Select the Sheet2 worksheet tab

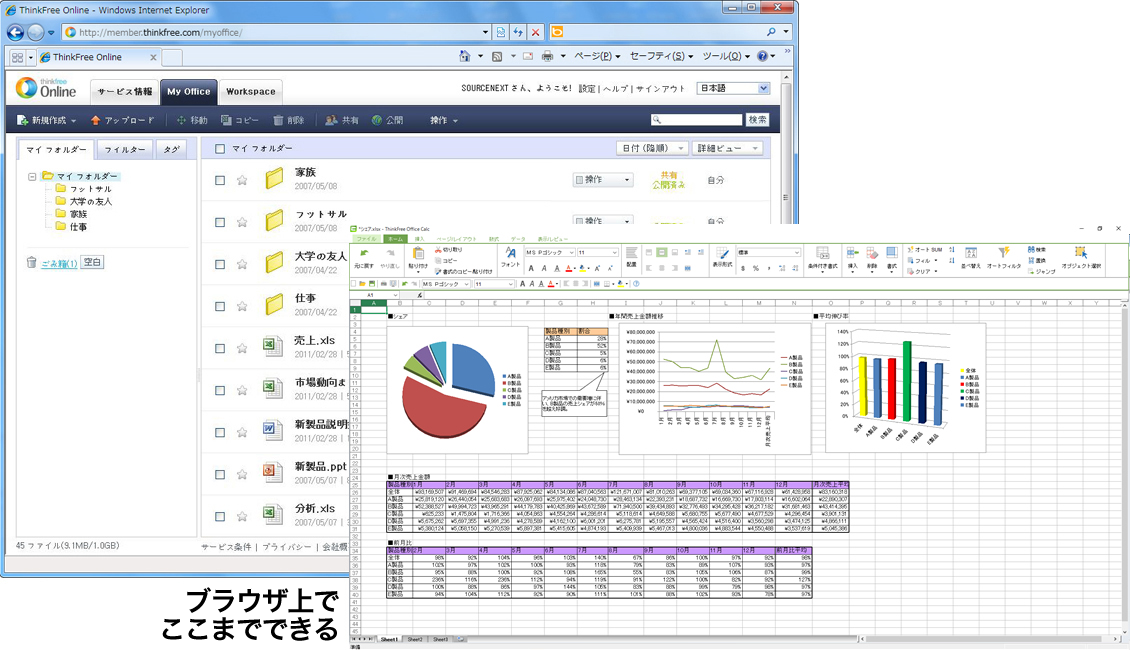pos(414,639)
